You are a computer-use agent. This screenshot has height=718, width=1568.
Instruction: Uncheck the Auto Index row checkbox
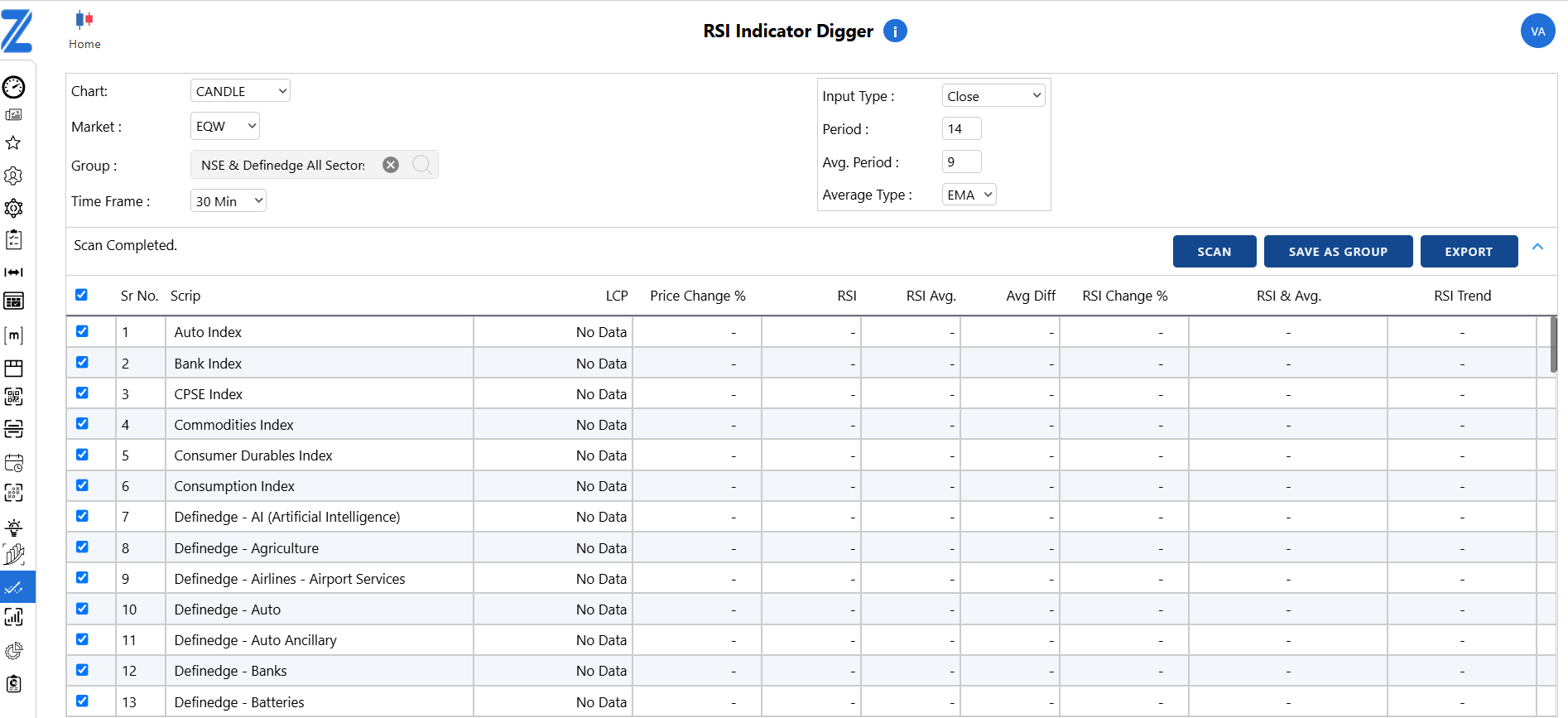tap(82, 331)
